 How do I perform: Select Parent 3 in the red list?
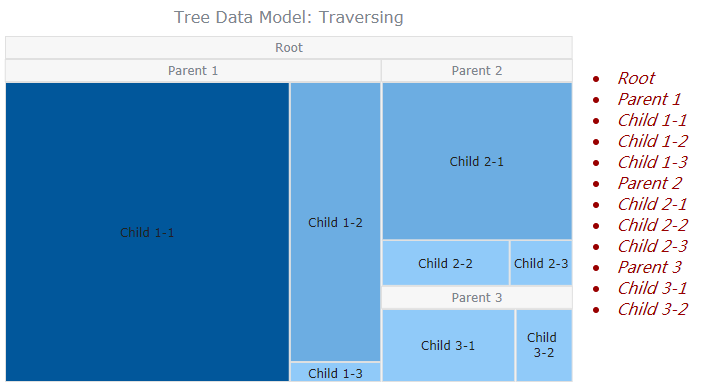(x=650, y=267)
